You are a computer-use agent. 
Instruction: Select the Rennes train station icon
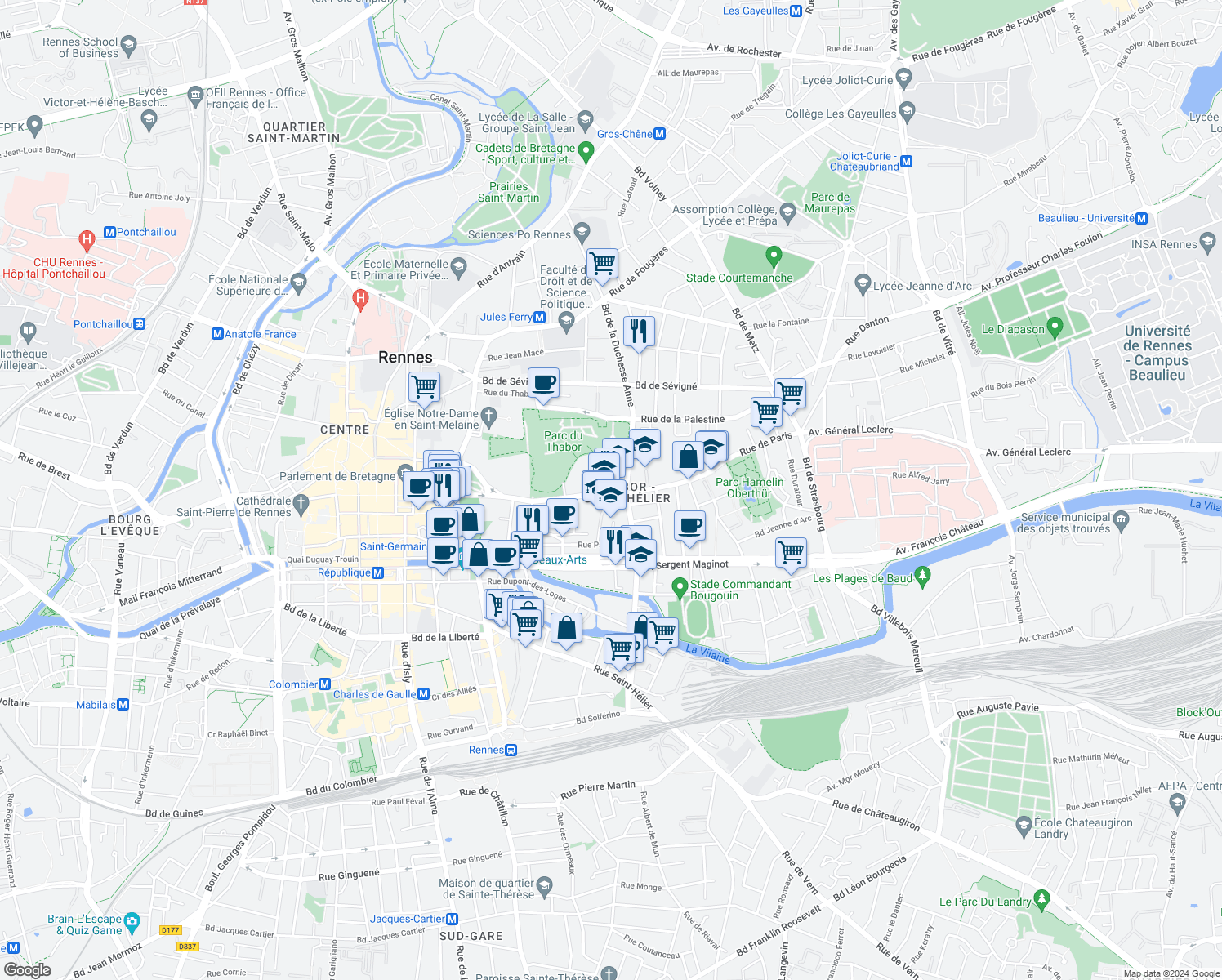pyautogui.click(x=511, y=751)
